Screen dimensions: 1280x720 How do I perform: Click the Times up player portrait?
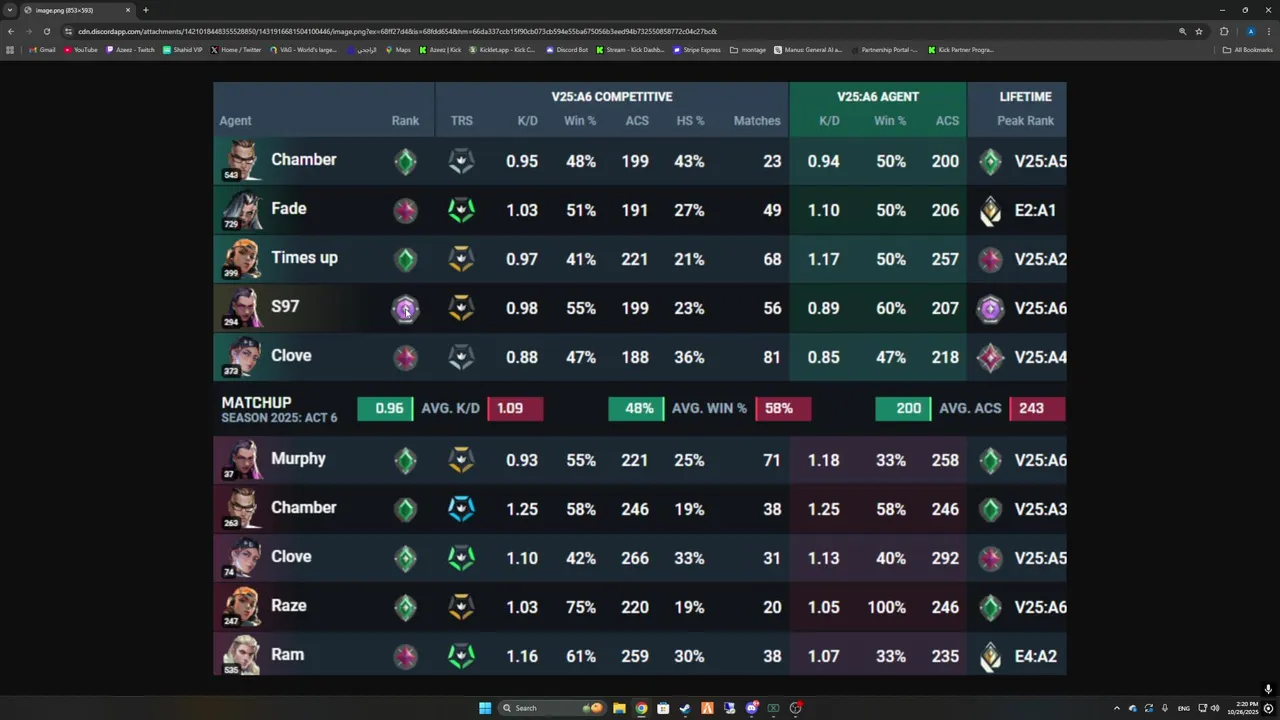243,258
